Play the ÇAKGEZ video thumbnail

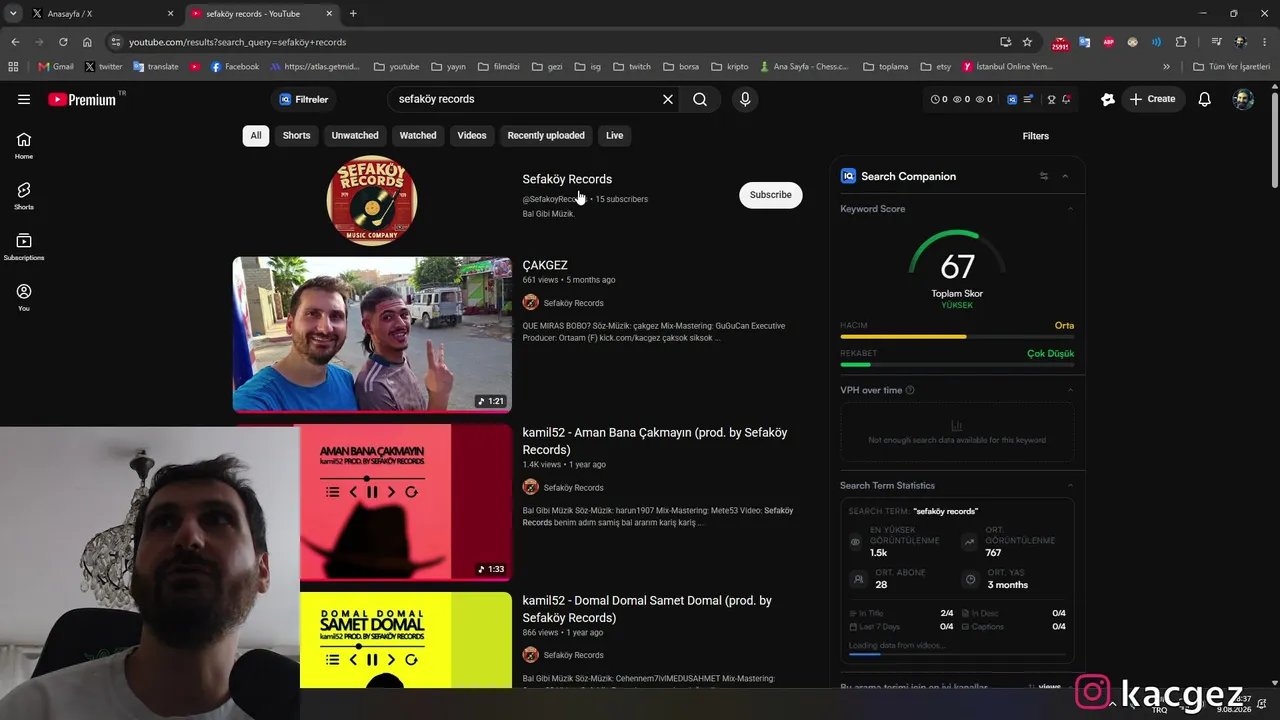pos(372,334)
